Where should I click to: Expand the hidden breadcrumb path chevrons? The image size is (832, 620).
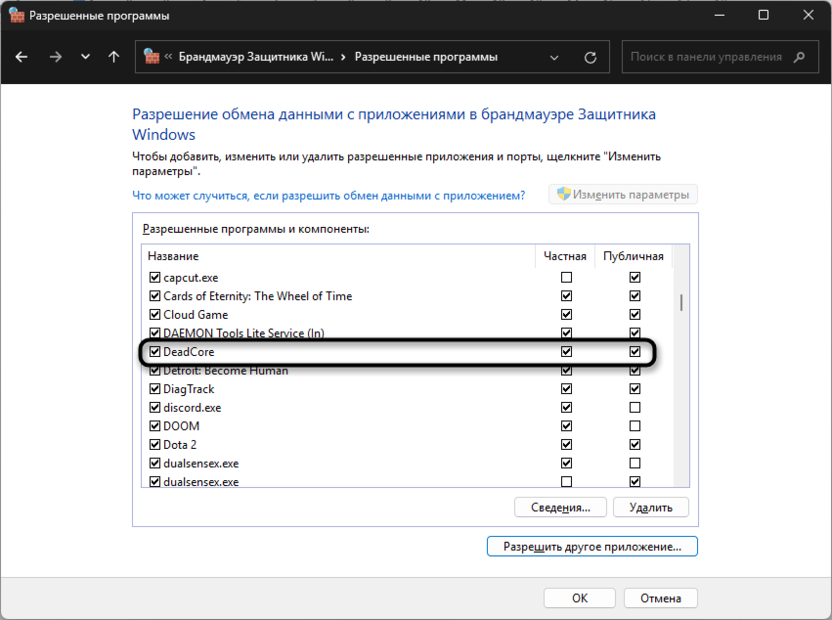[x=168, y=57]
